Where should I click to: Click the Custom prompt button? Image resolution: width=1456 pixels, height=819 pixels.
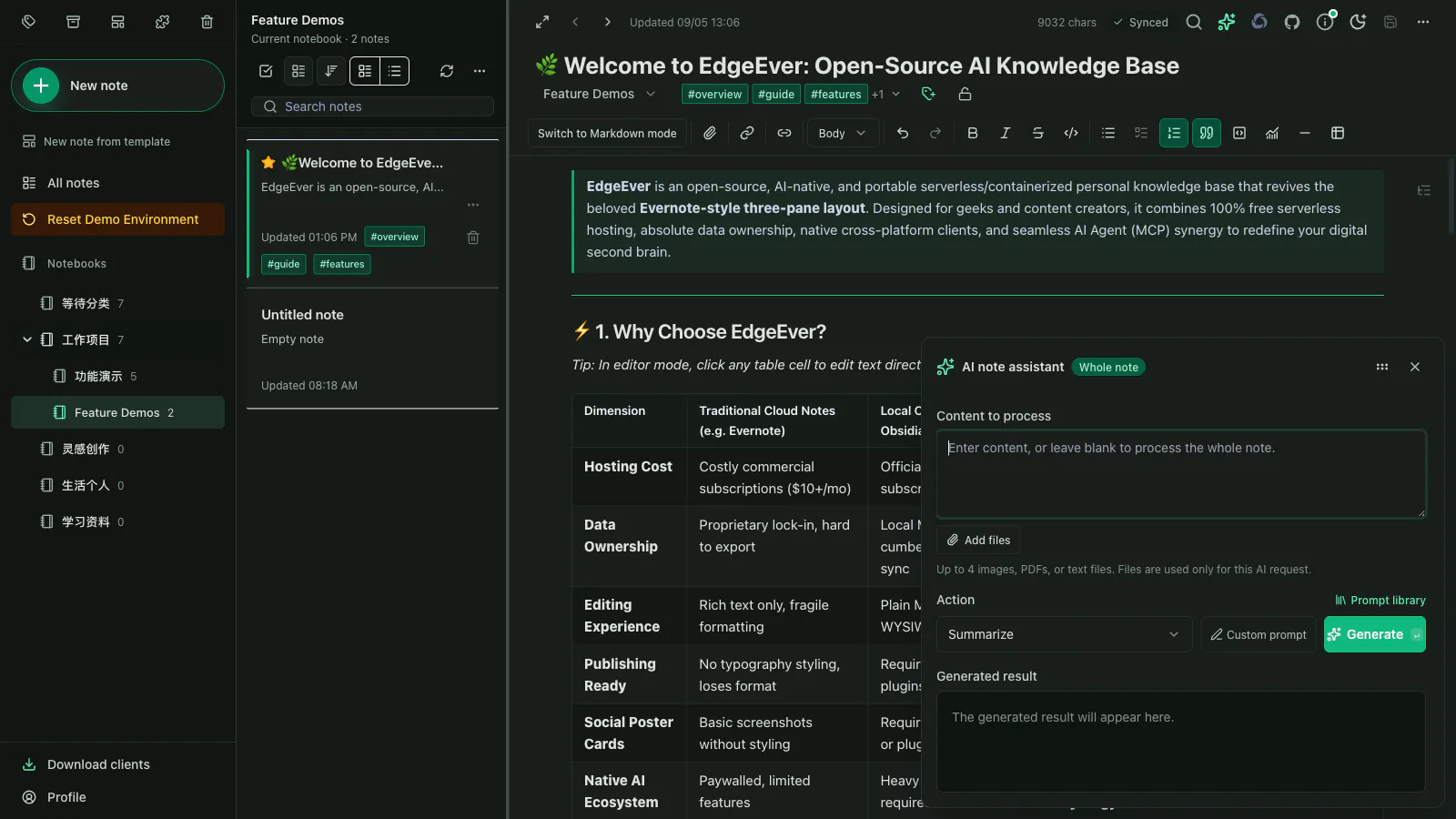coord(1259,634)
